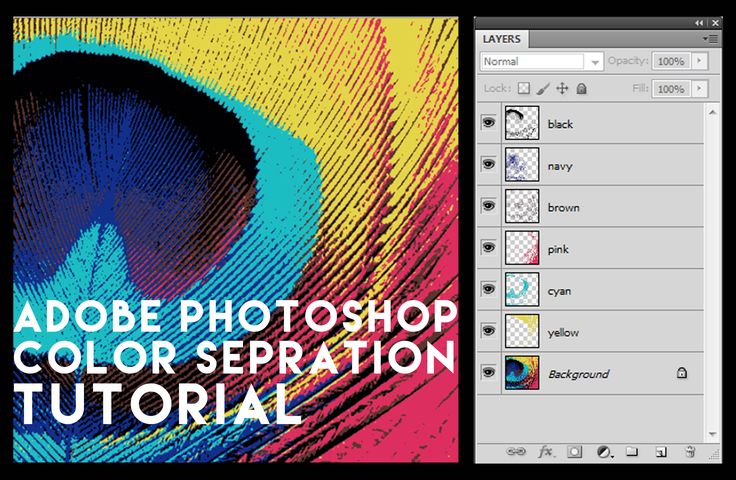
Task: Click the delete layer trash icon
Action: pyautogui.click(x=690, y=452)
